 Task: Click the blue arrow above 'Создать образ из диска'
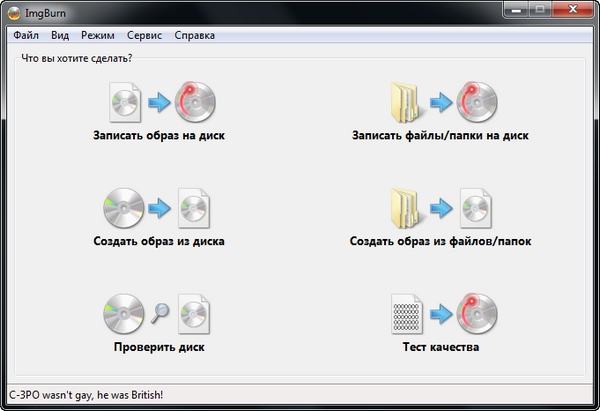coord(159,208)
